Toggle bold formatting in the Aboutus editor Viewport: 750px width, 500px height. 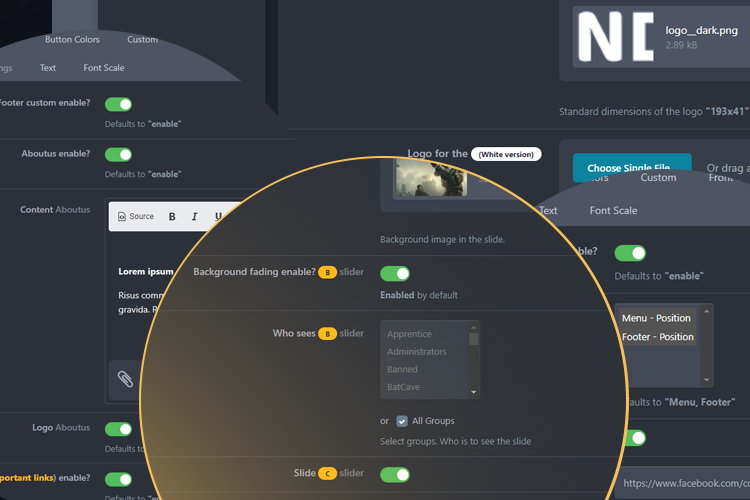coord(172,217)
